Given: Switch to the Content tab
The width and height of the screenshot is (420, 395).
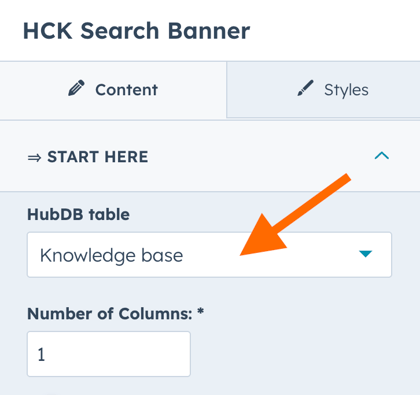Looking at the screenshot, I should click(113, 90).
